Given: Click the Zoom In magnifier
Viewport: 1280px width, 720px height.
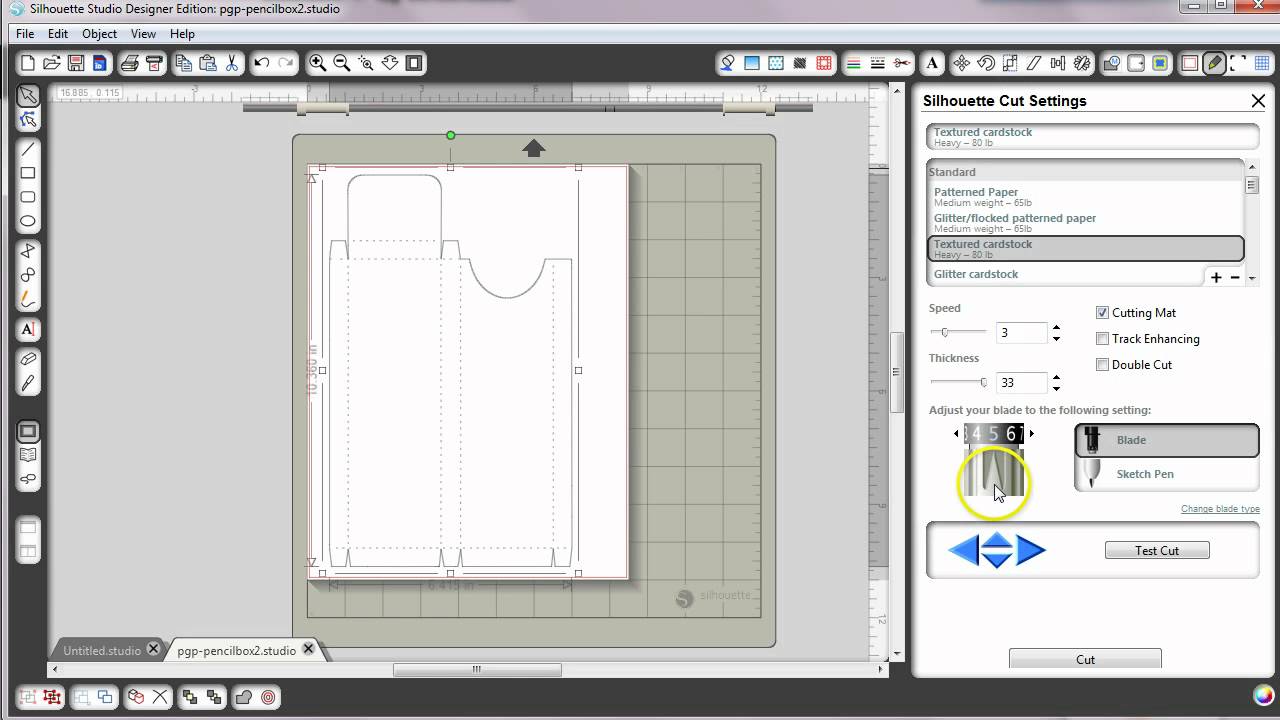Looking at the screenshot, I should pyautogui.click(x=317, y=63).
